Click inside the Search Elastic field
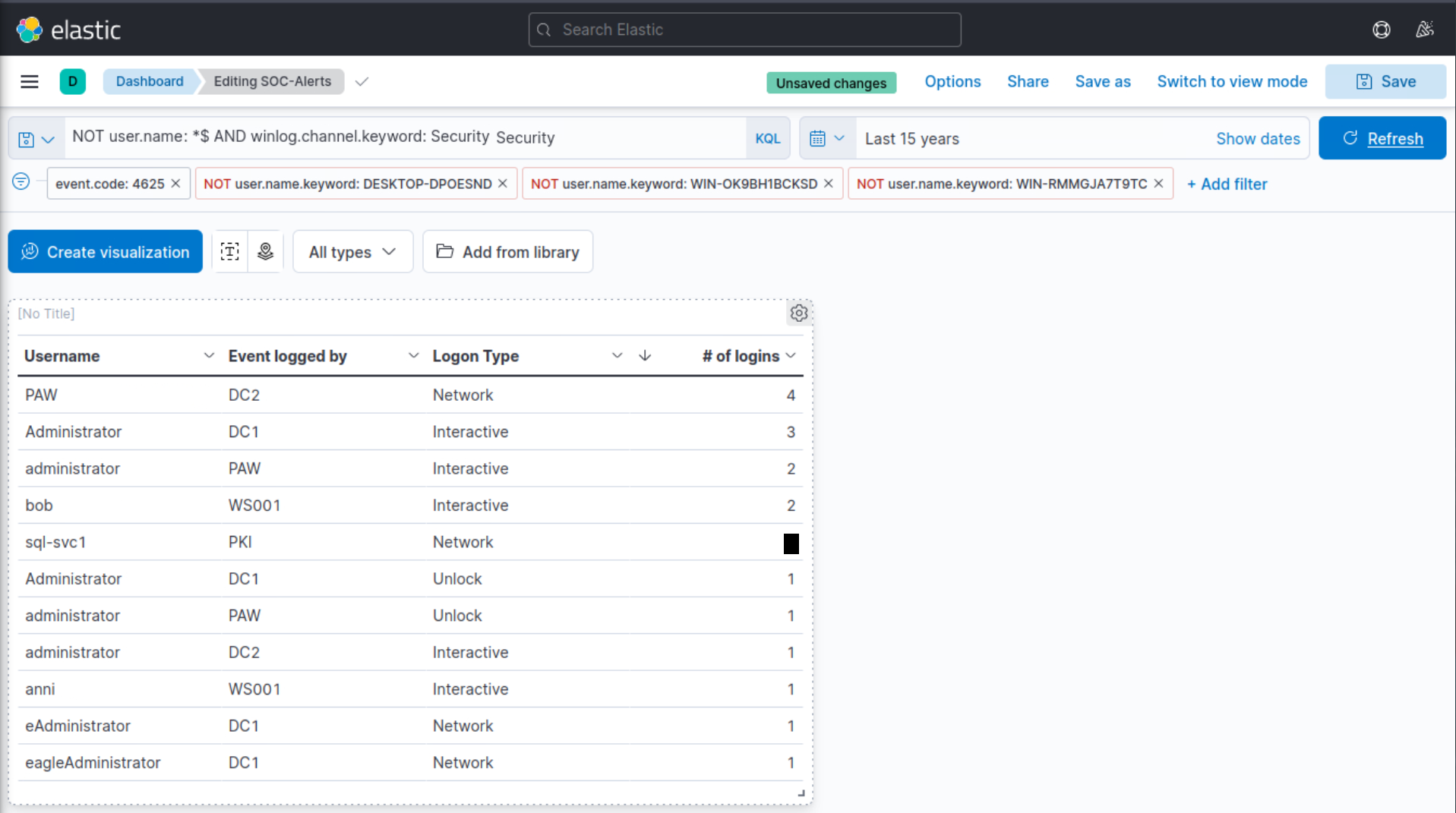Screen dimensions: 1456x813 [x=744, y=30]
